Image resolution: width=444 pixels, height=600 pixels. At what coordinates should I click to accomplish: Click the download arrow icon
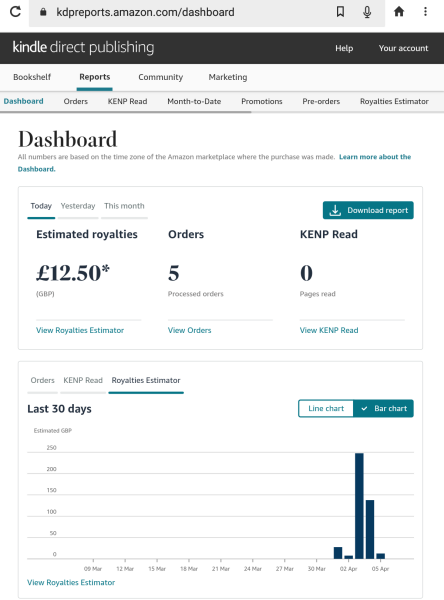click(x=335, y=210)
